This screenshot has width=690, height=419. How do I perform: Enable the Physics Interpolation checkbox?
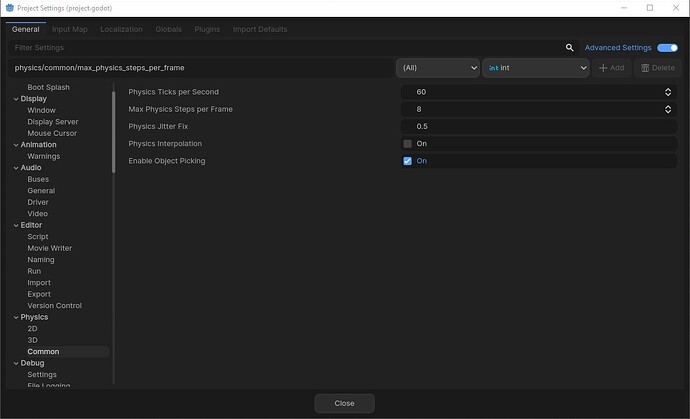tap(407, 144)
